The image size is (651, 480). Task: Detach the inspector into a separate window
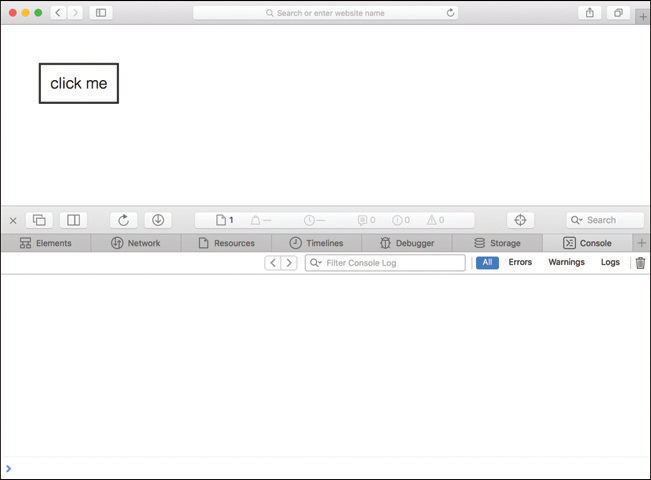click(x=40, y=220)
